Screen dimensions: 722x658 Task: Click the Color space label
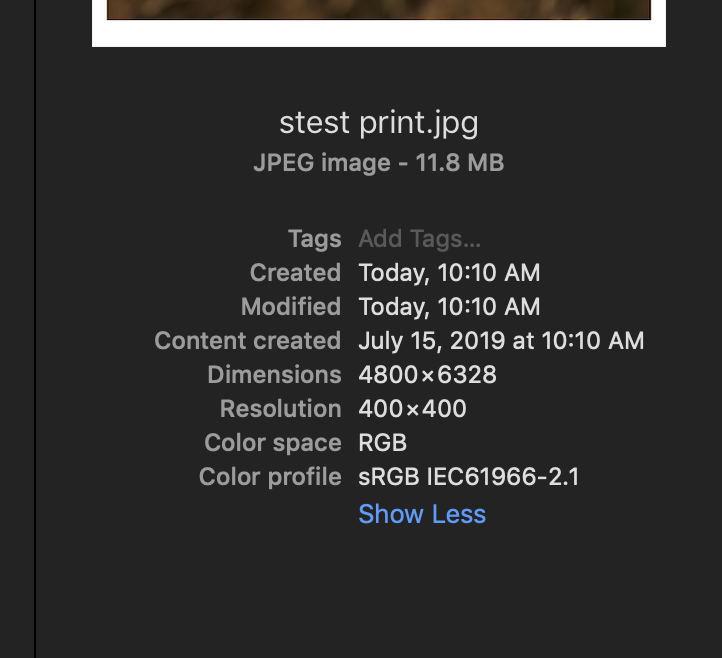point(272,443)
